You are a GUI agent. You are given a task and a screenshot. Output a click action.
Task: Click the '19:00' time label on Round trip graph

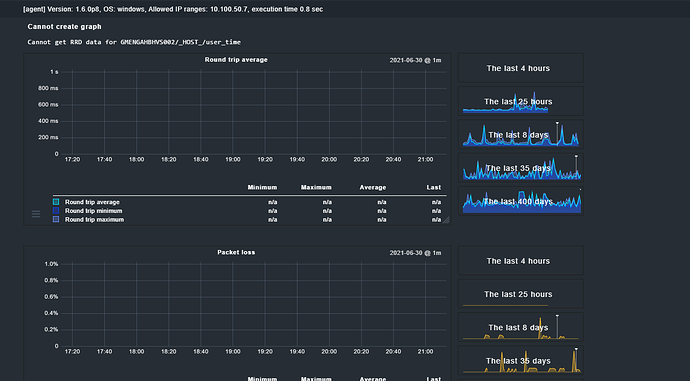point(233,159)
